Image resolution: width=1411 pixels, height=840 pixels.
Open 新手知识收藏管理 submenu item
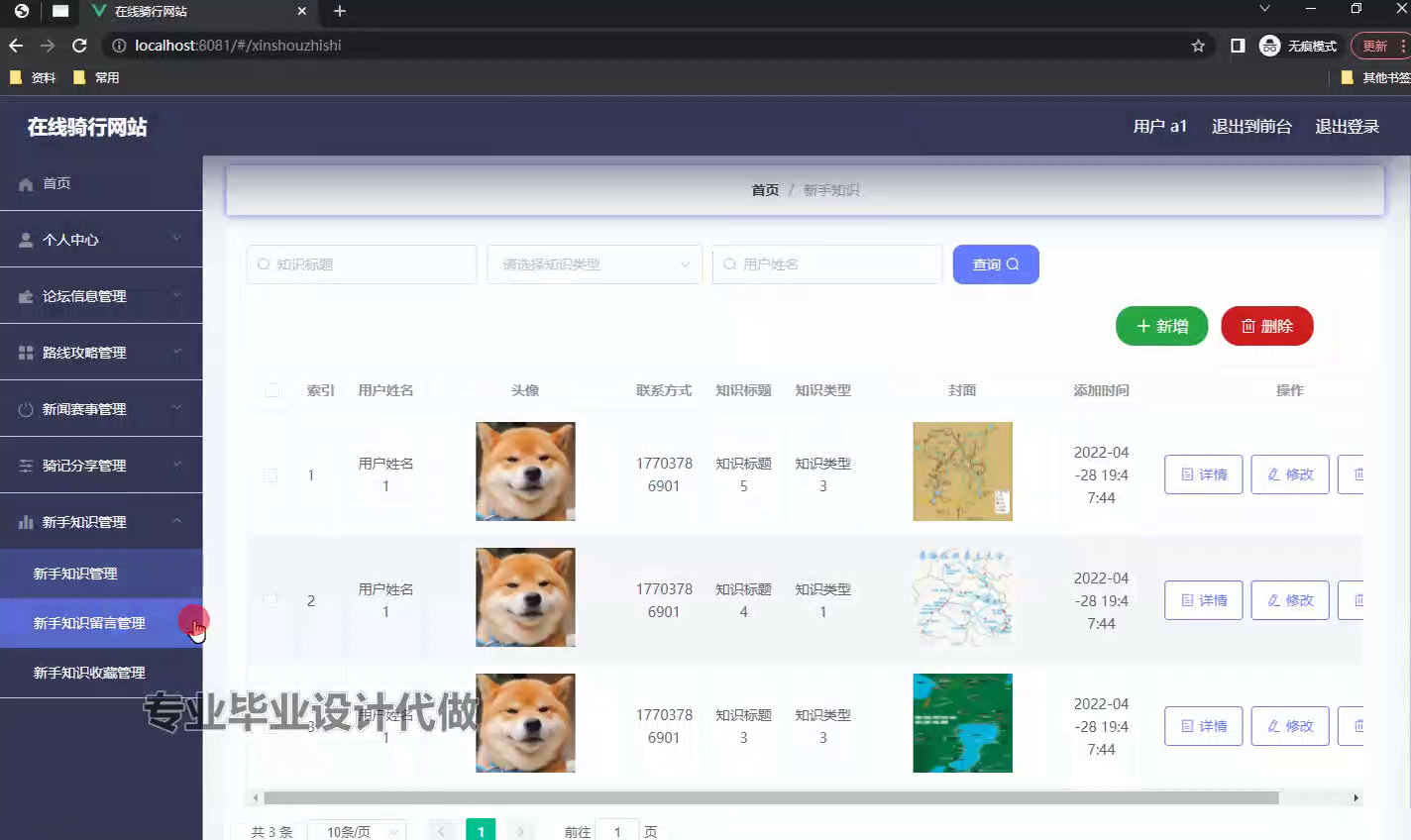point(101,673)
